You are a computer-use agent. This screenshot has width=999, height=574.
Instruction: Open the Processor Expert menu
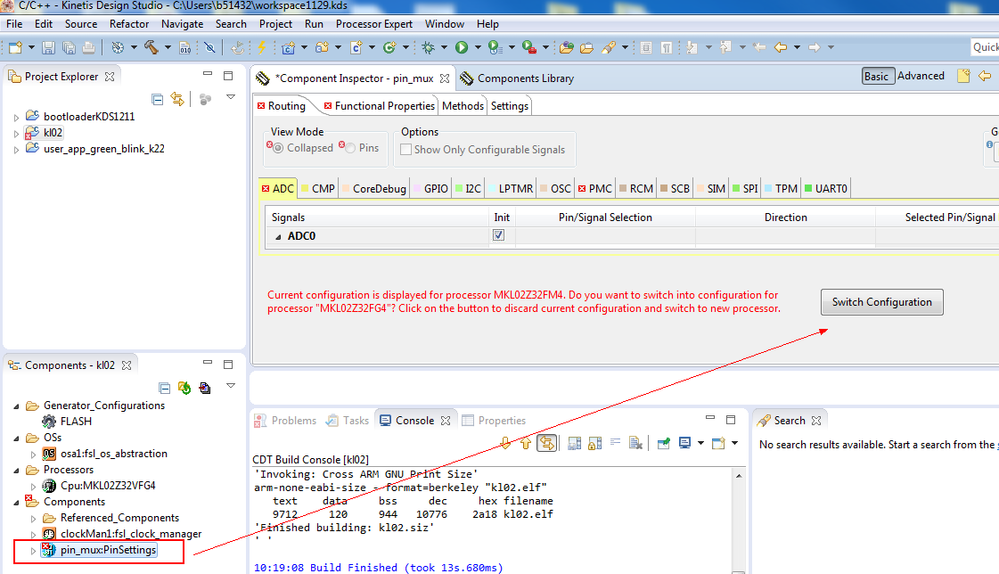pos(374,24)
